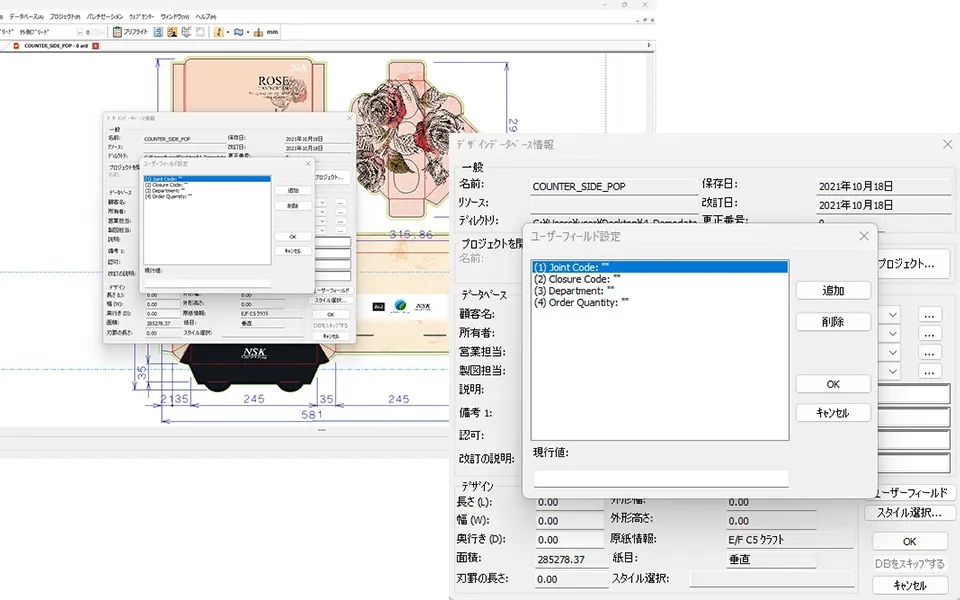Click the blue flag-shaped toolbar icon
This screenshot has width=960, height=600.
(x=239, y=32)
